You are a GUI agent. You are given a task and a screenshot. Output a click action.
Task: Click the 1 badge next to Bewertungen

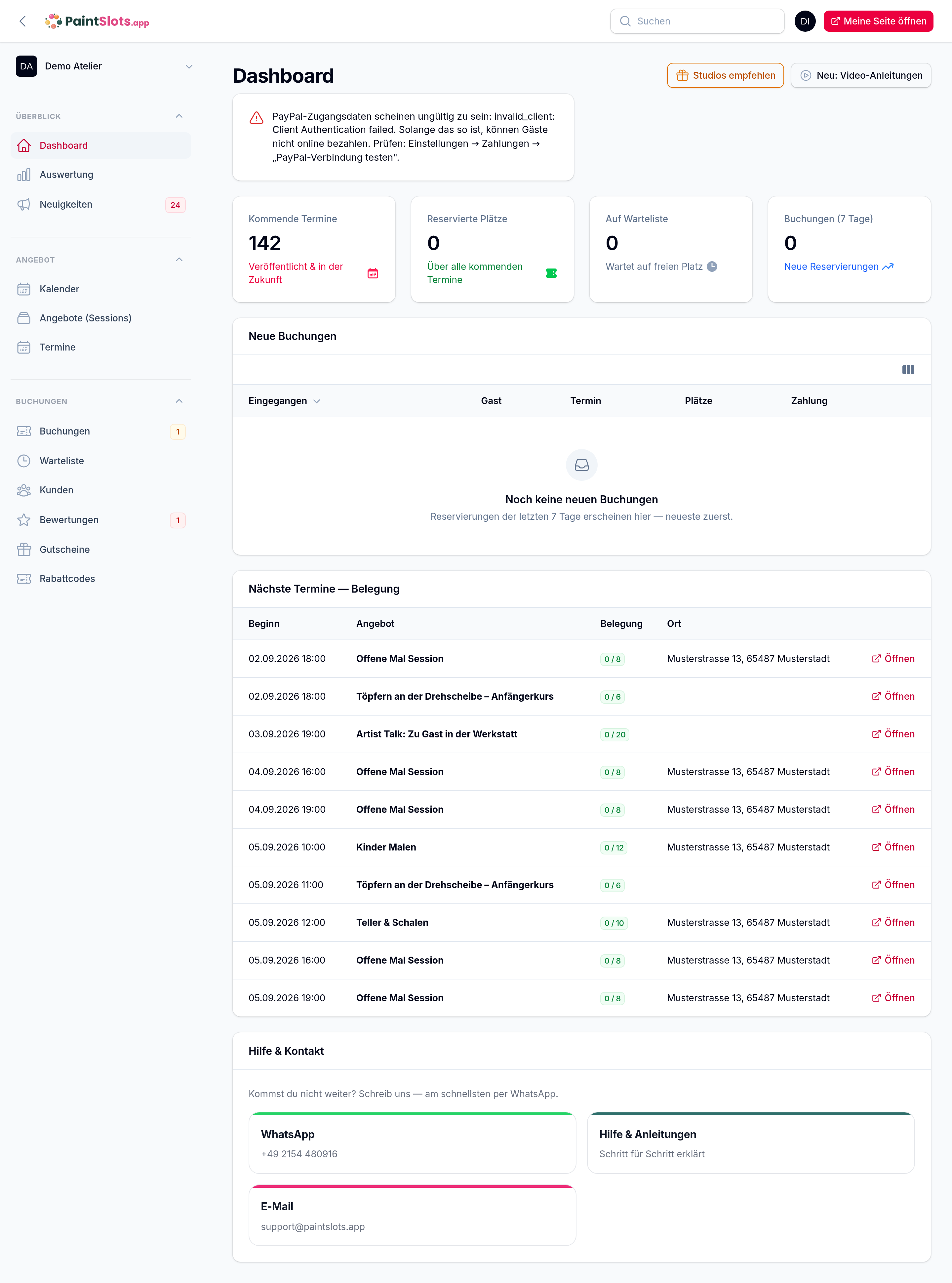point(178,520)
